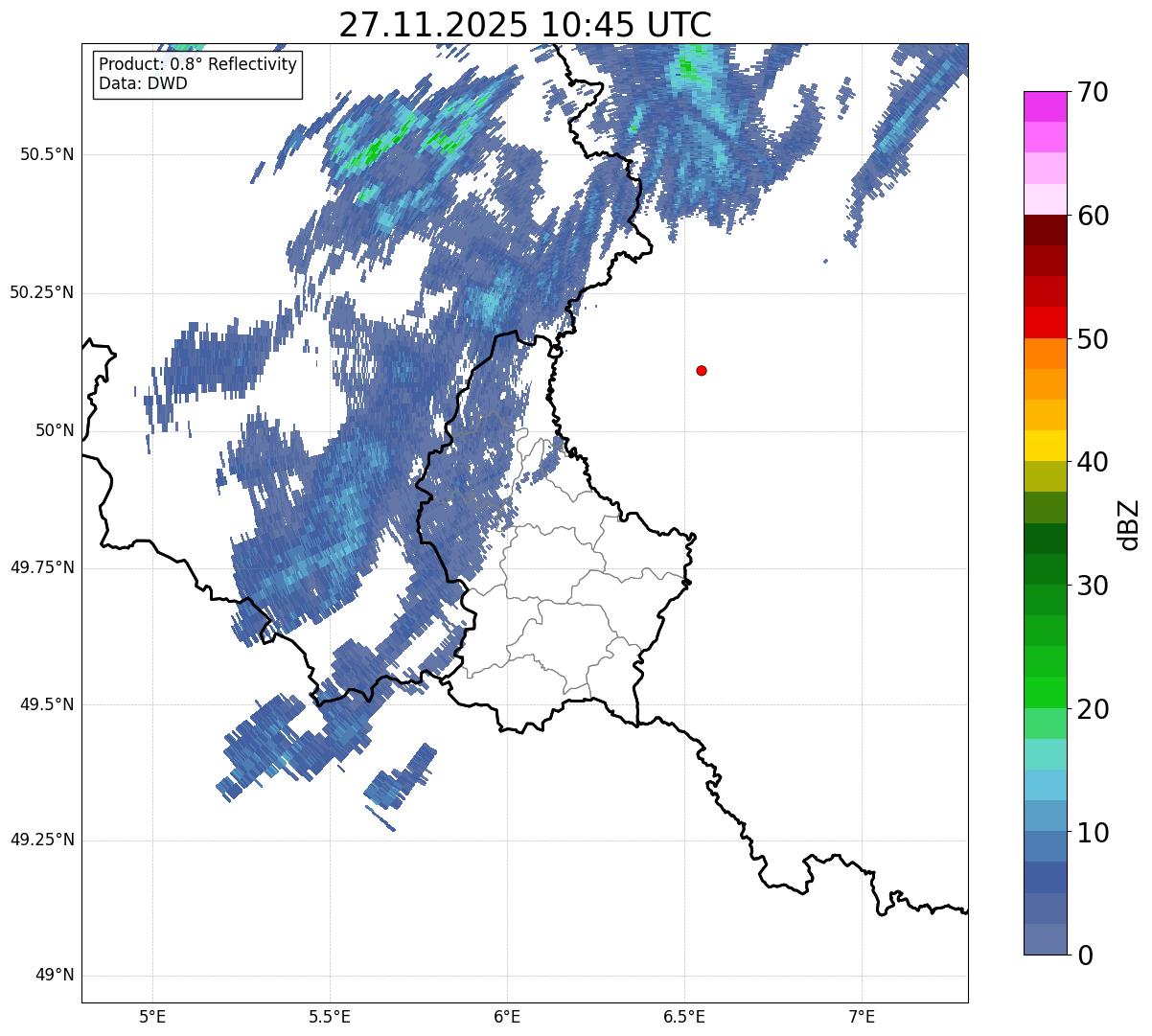This screenshot has width=1152, height=1036.
Task: Click the Data: DWD text
Action: (143, 83)
